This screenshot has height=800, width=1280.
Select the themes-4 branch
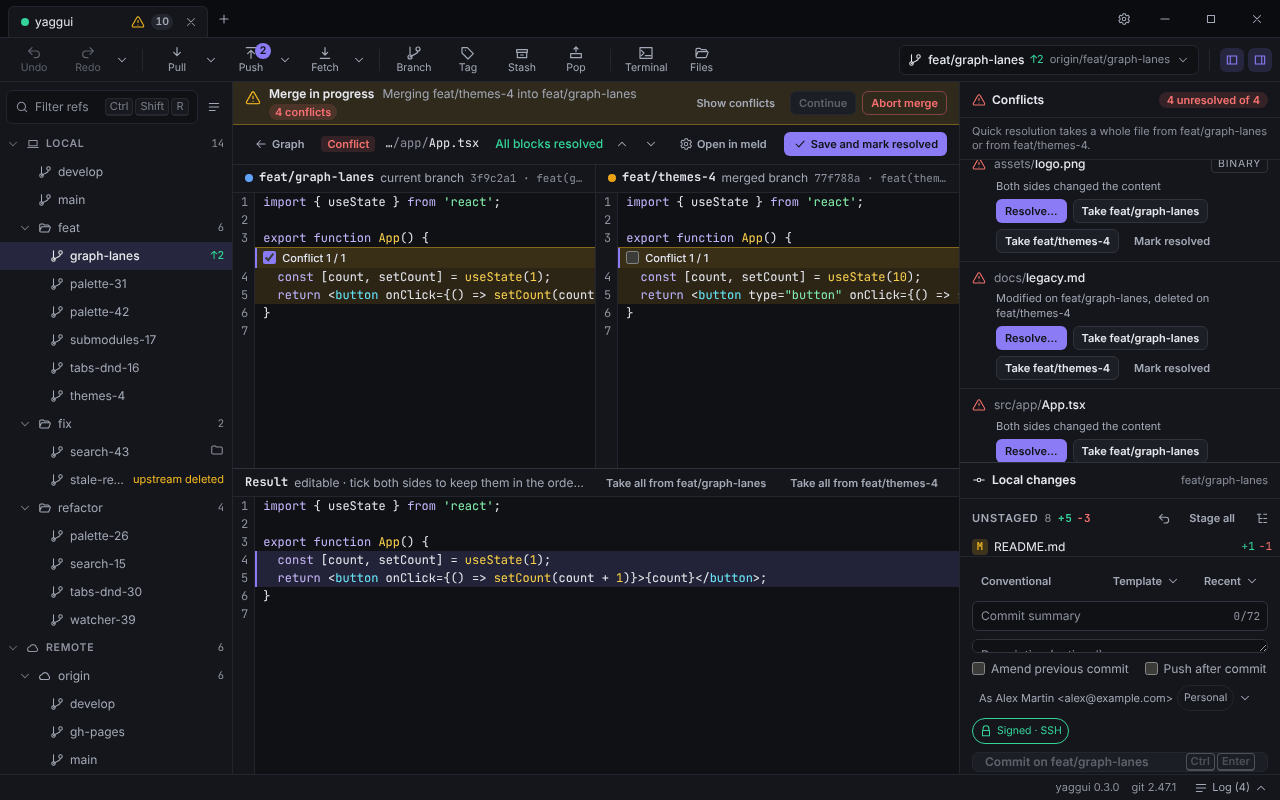tap(116, 396)
